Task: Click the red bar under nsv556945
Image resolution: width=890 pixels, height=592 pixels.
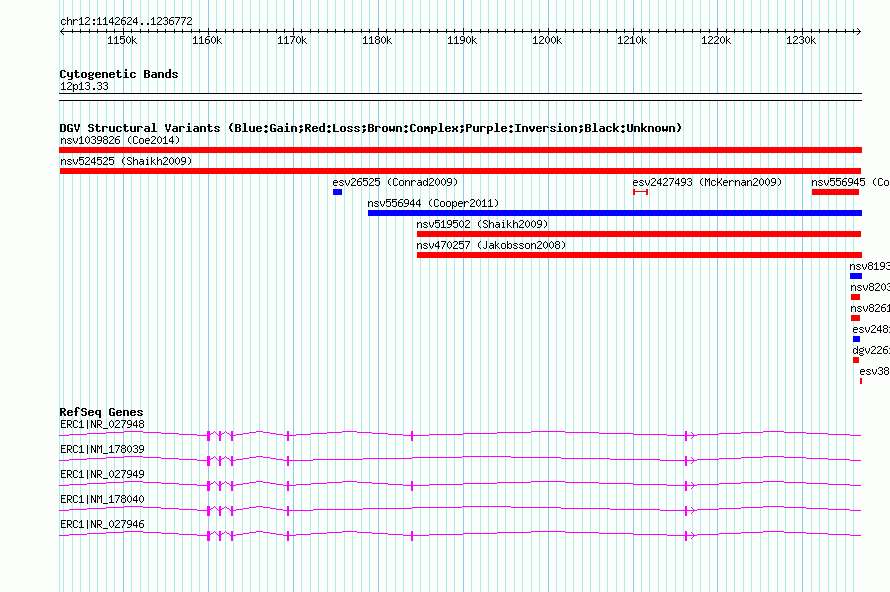Action: pyautogui.click(x=835, y=192)
